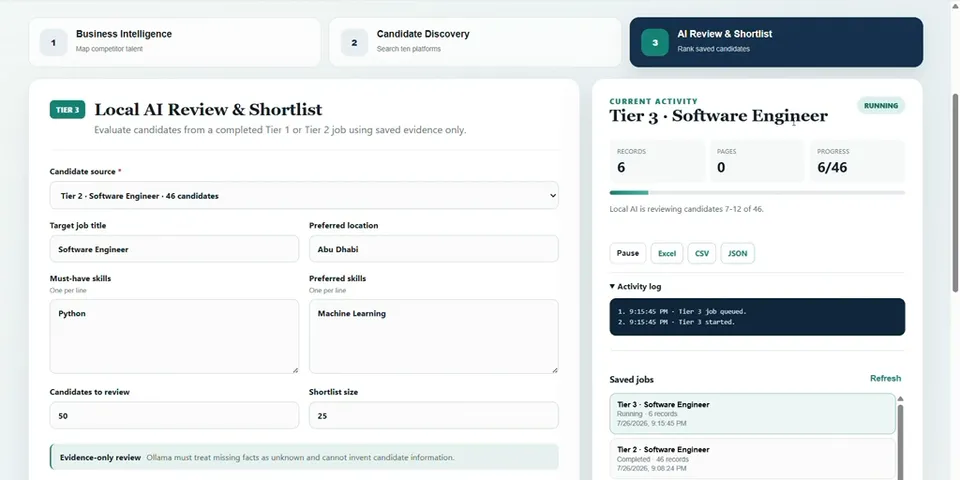Screen dimensions: 960x480
Task: Click the PROGRESS 6/46 card
Action: point(857,161)
